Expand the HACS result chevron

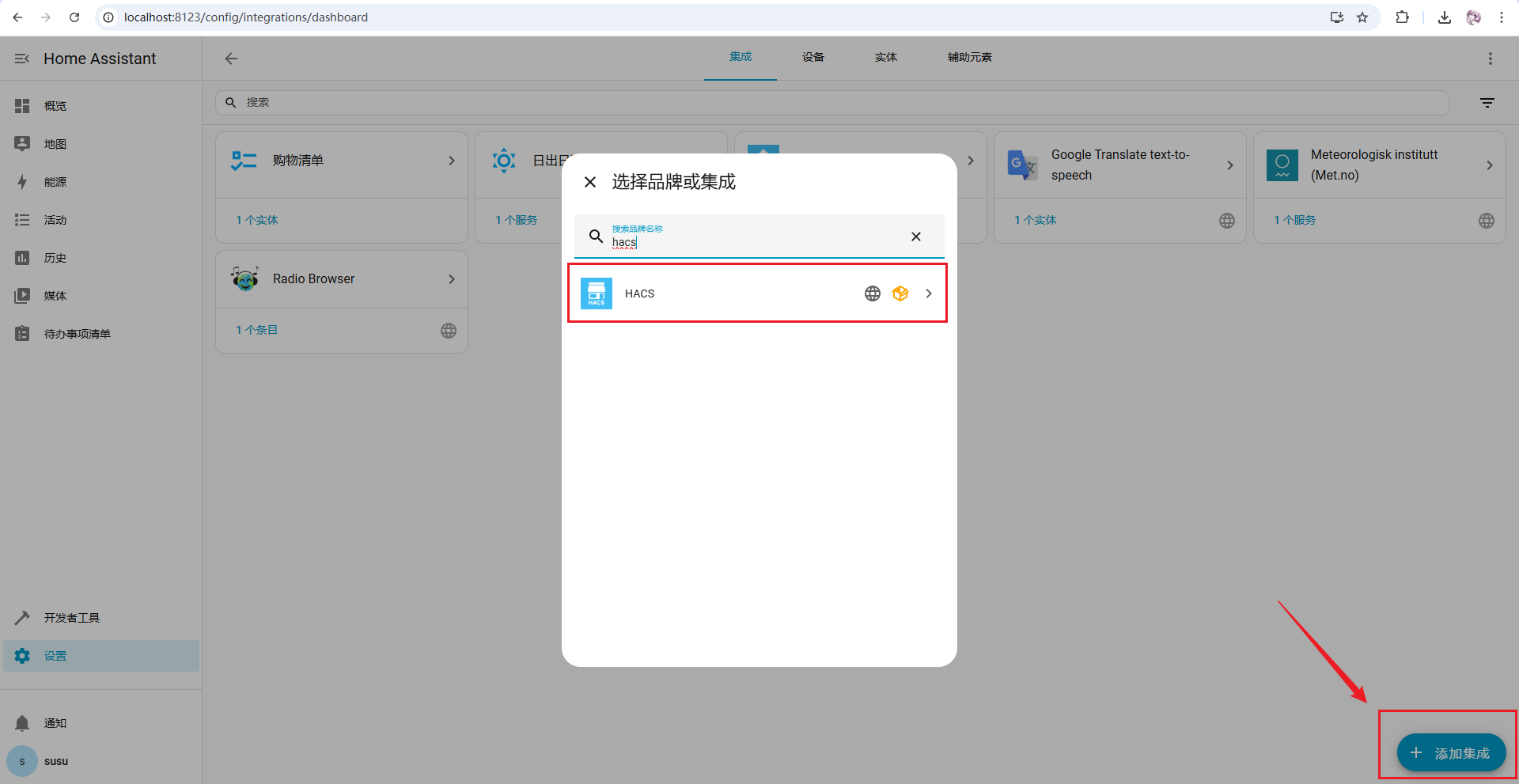[x=929, y=294]
